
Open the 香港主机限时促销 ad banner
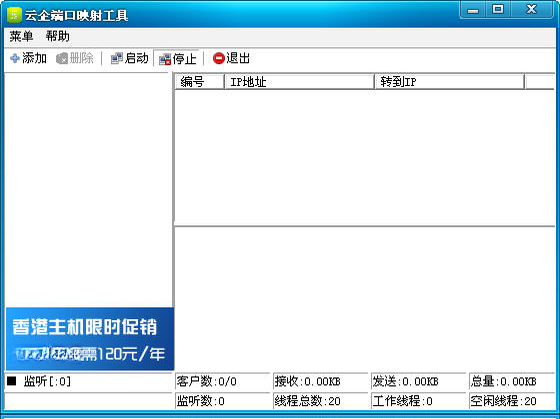(90, 339)
